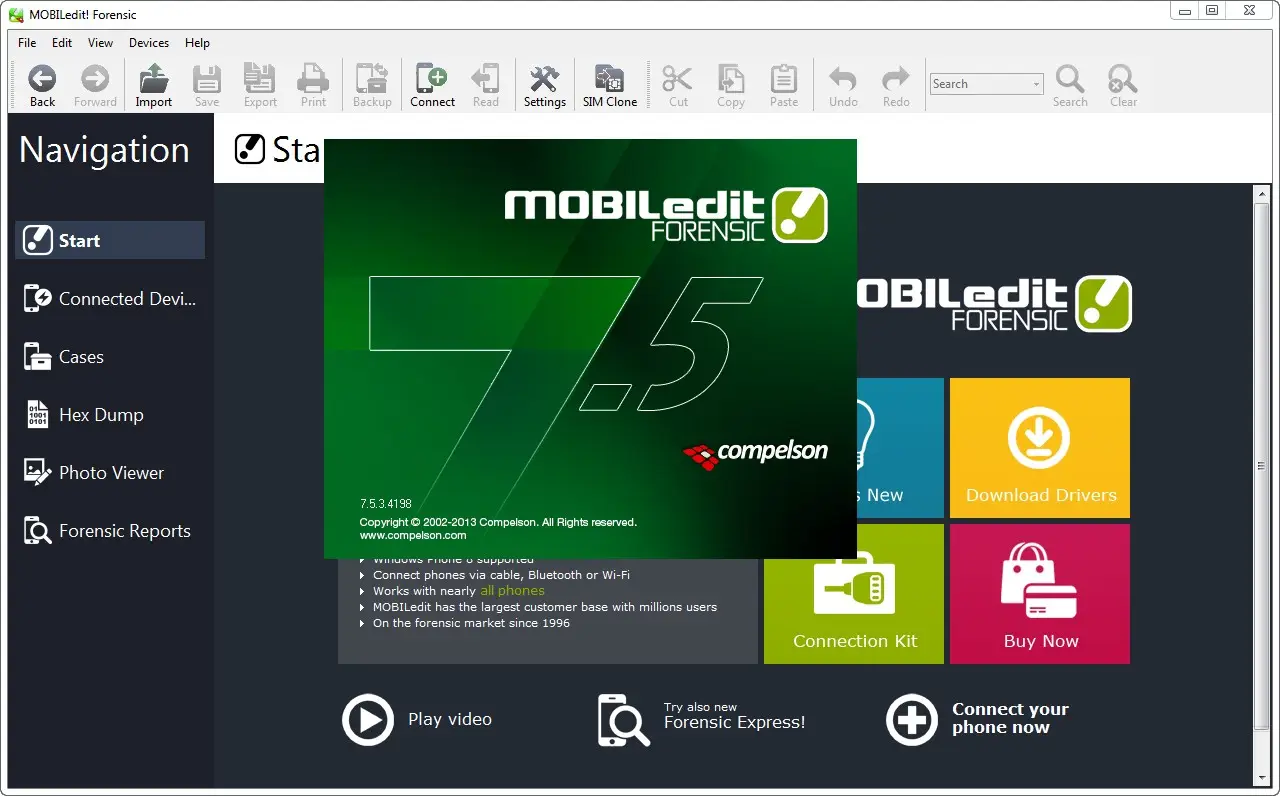This screenshot has height=796, width=1280.
Task: Click www.compelson.com on splash screen
Action: 413,535
